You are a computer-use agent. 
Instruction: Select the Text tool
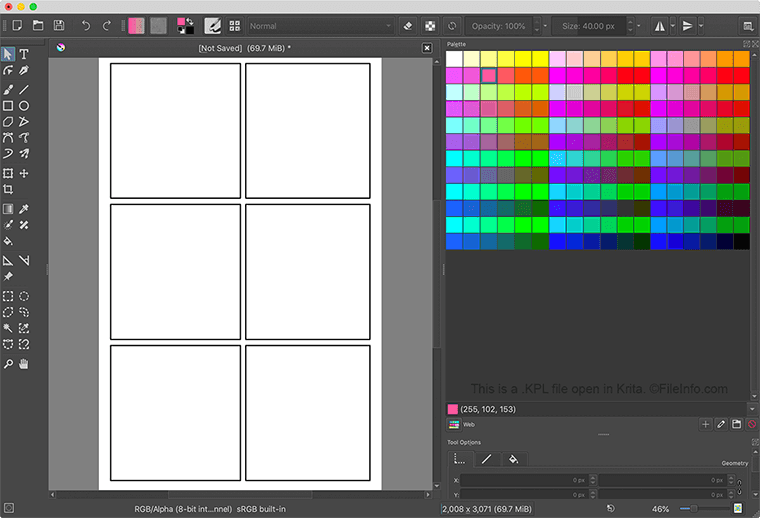(x=24, y=54)
